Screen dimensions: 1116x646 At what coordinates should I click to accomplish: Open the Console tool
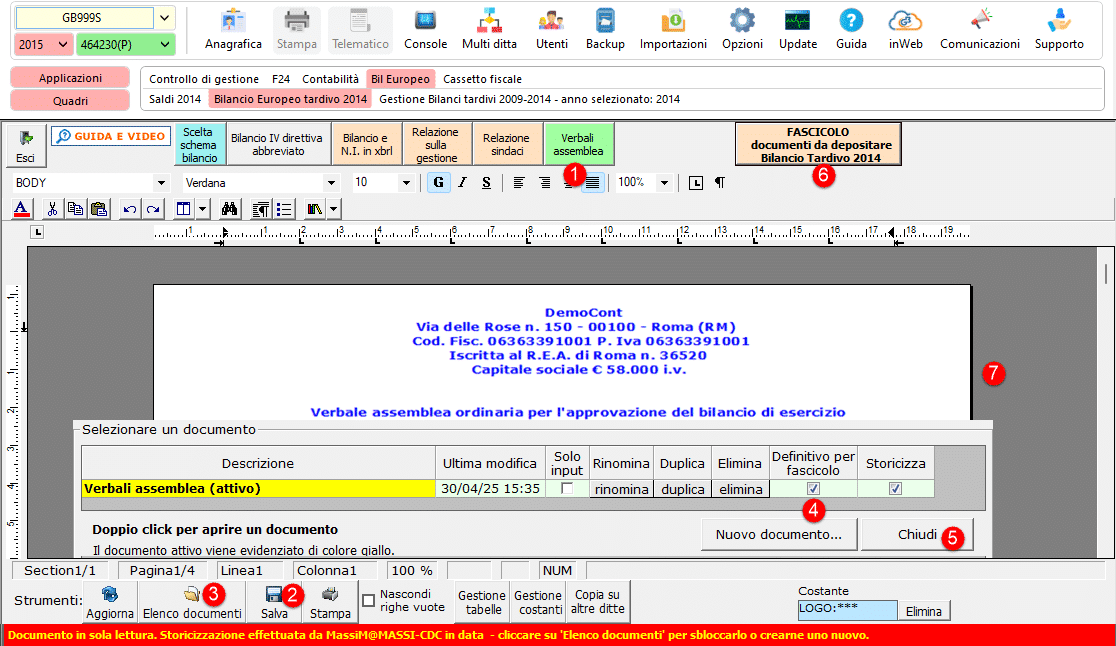(x=425, y=29)
